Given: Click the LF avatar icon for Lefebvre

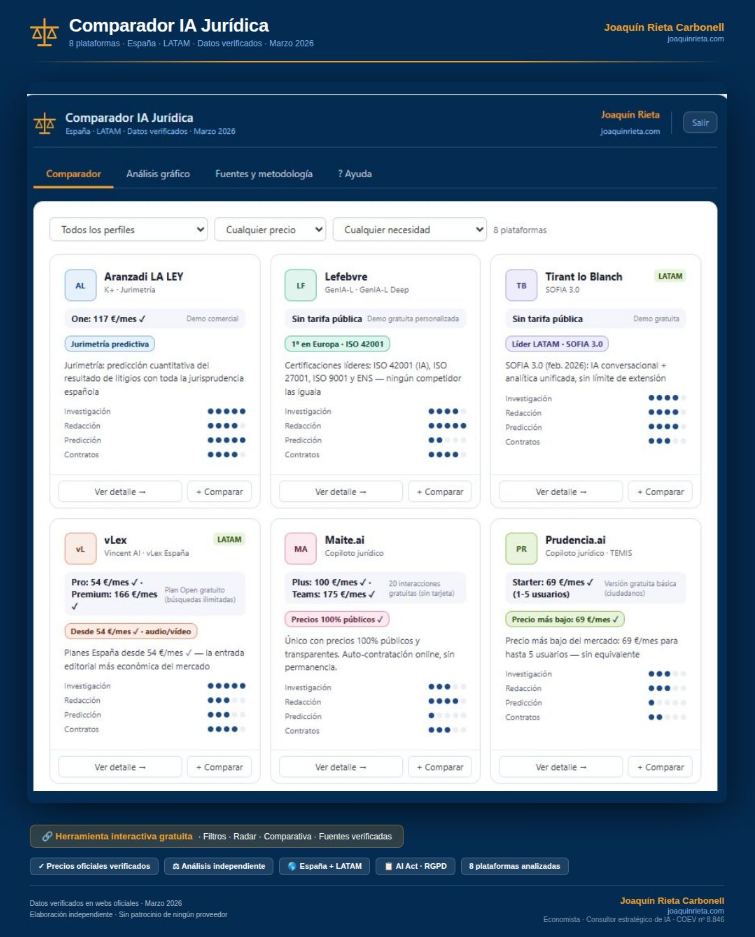Looking at the screenshot, I should (x=300, y=284).
